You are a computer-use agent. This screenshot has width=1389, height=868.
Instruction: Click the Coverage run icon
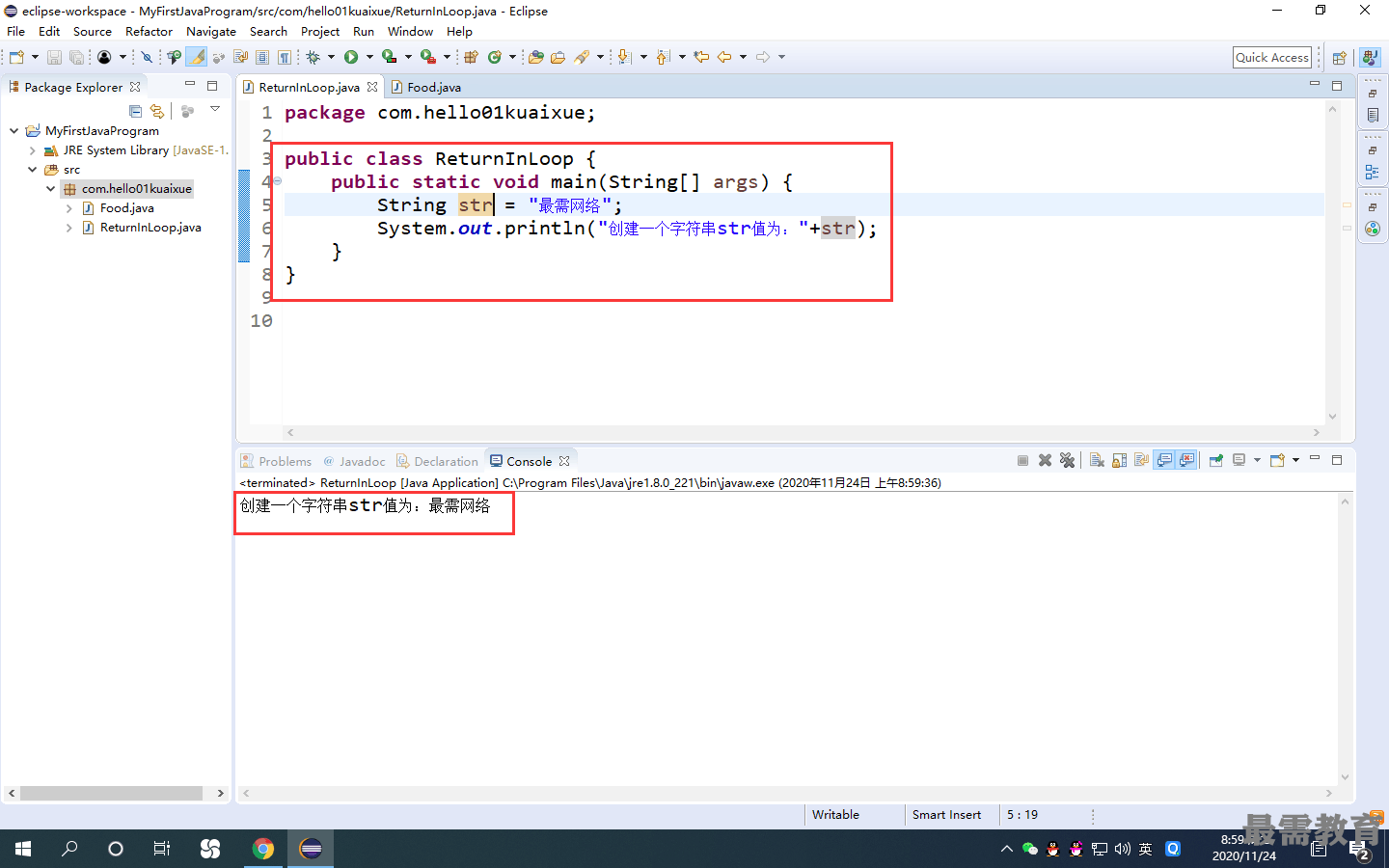(389, 57)
